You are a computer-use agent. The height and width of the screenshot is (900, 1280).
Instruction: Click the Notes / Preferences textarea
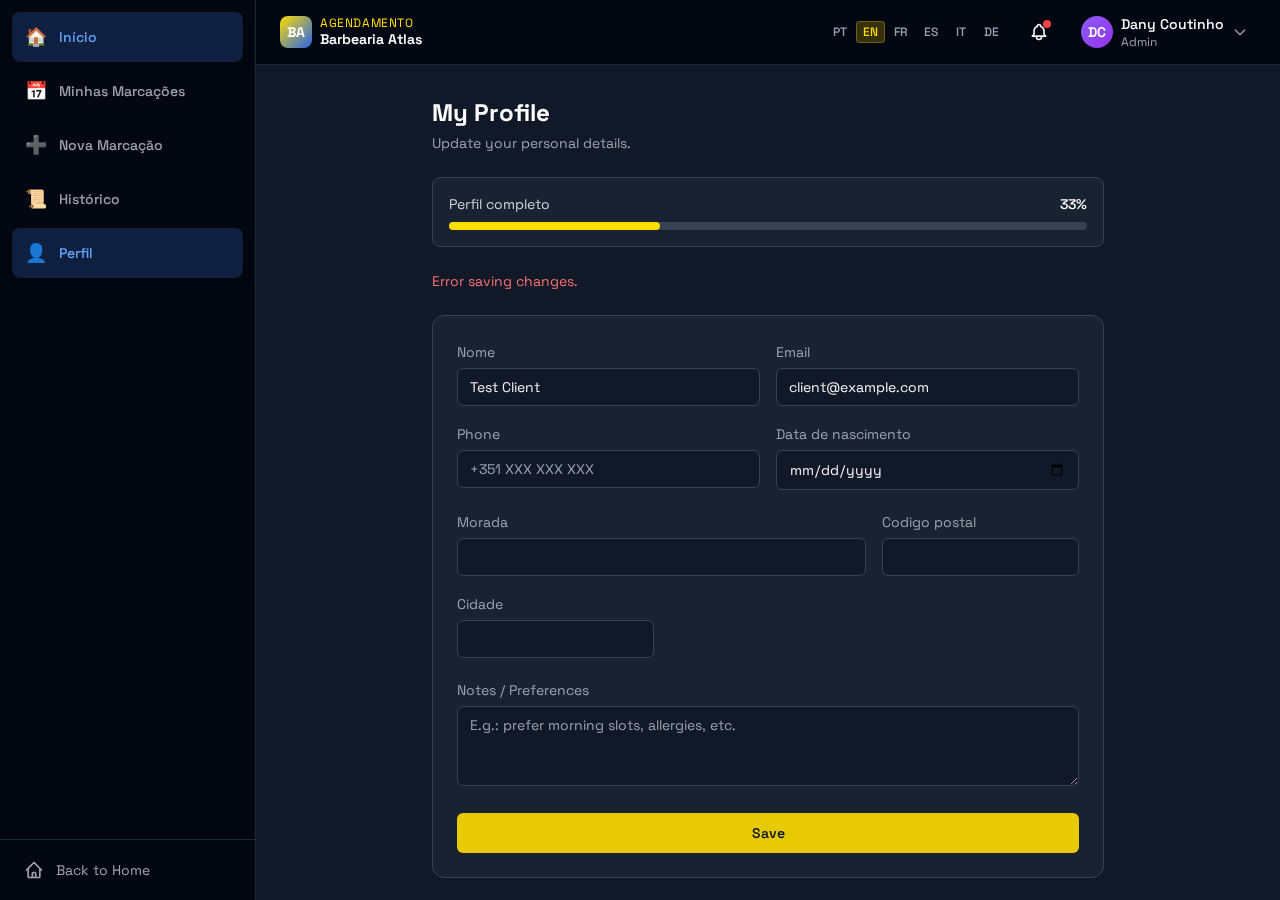768,746
